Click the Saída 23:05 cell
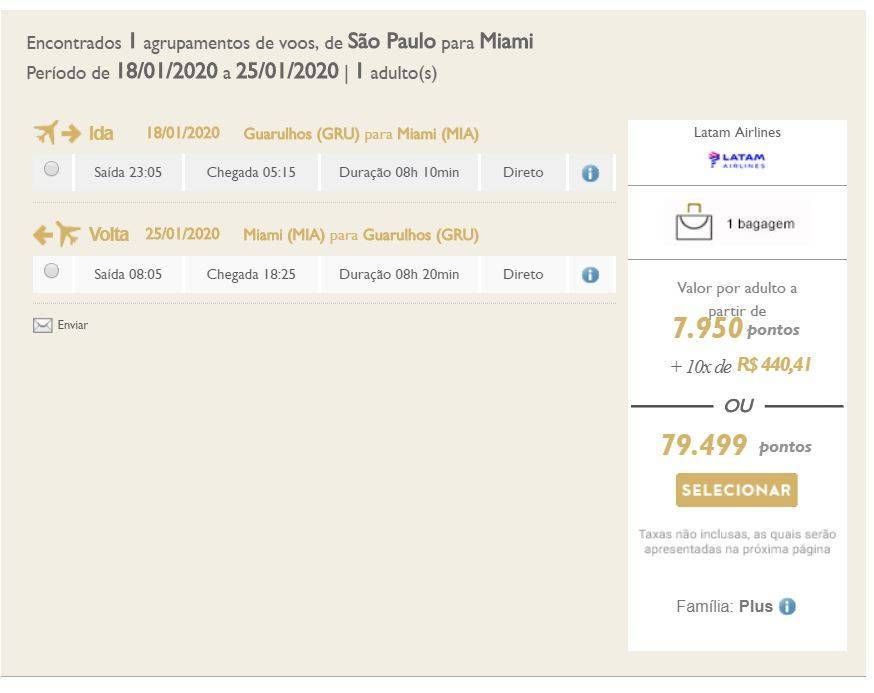The image size is (874, 693). pyautogui.click(x=128, y=173)
